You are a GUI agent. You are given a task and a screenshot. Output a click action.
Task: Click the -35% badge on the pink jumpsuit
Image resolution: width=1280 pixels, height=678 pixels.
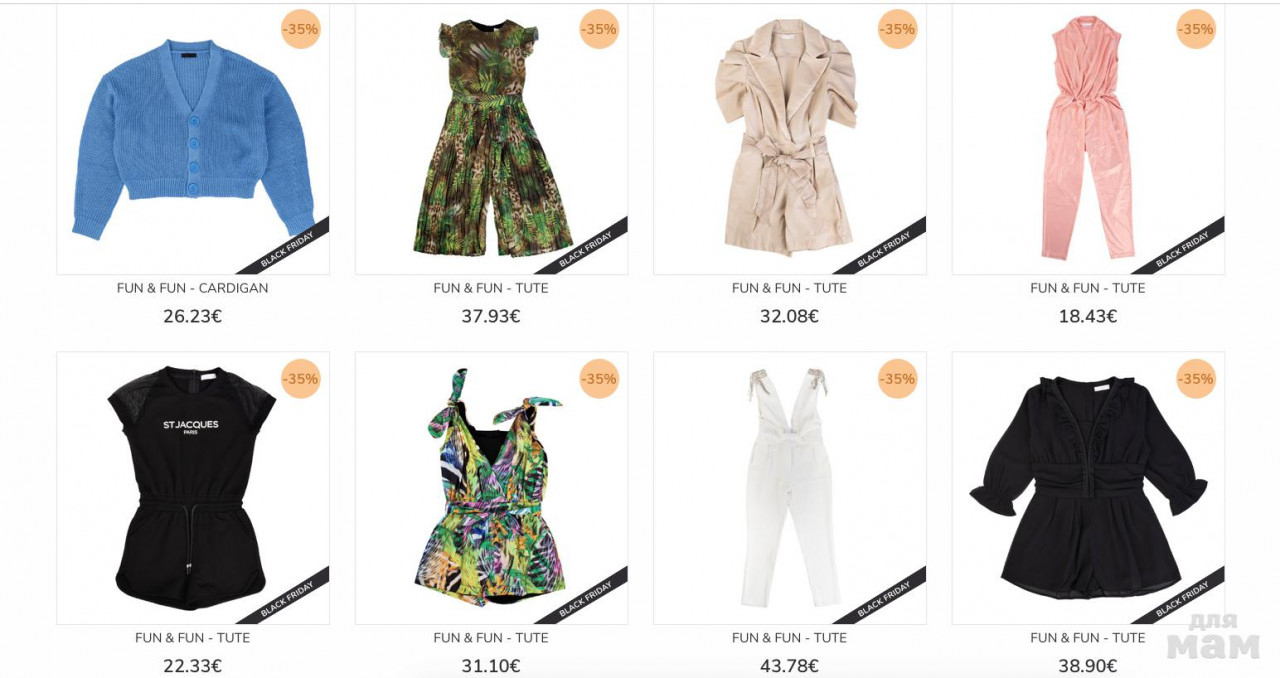(x=1196, y=29)
